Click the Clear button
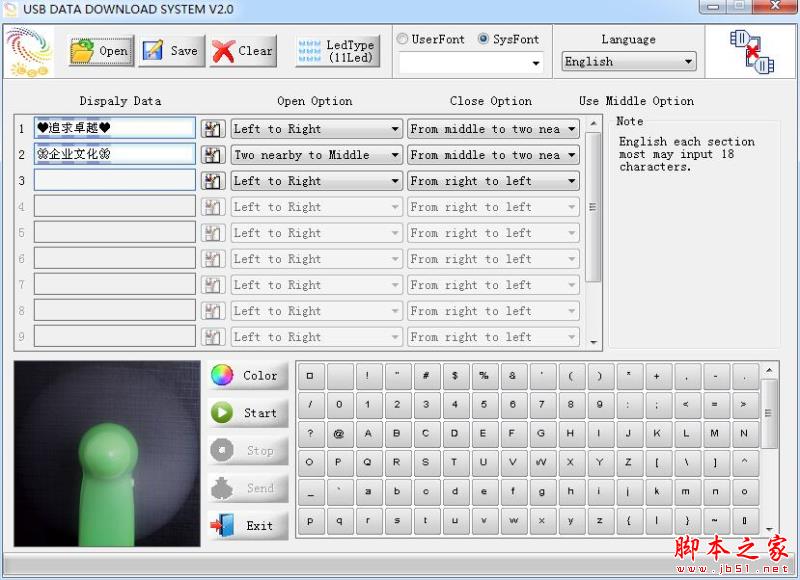The height and width of the screenshot is (580, 800). pyautogui.click(x=243, y=51)
